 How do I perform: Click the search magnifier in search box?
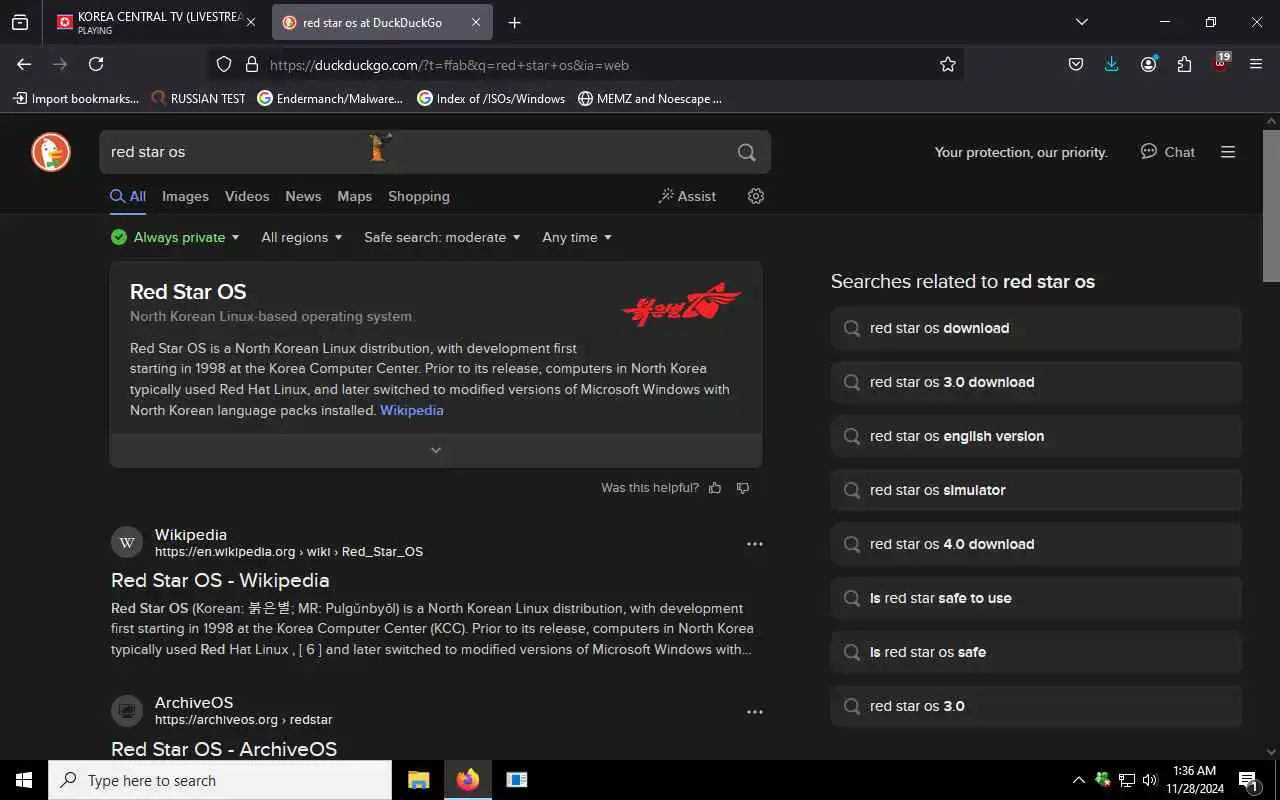click(x=746, y=152)
